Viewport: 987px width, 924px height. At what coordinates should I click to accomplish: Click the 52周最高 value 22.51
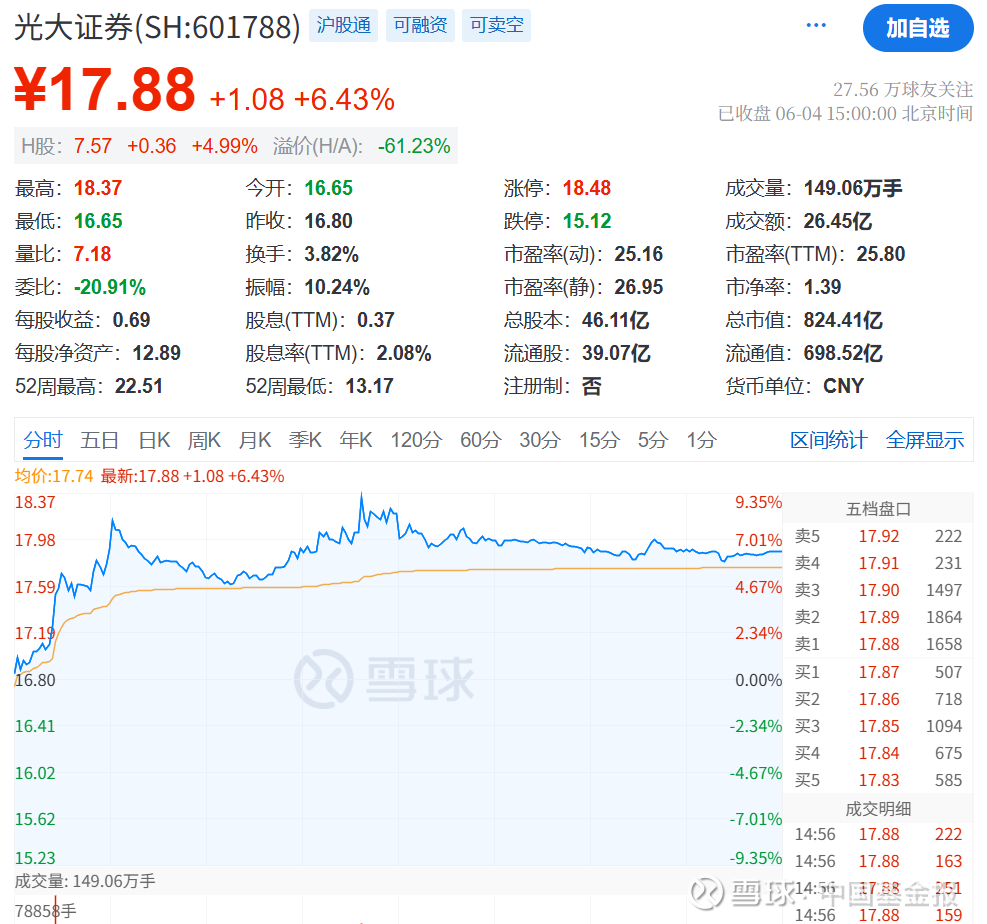click(138, 386)
